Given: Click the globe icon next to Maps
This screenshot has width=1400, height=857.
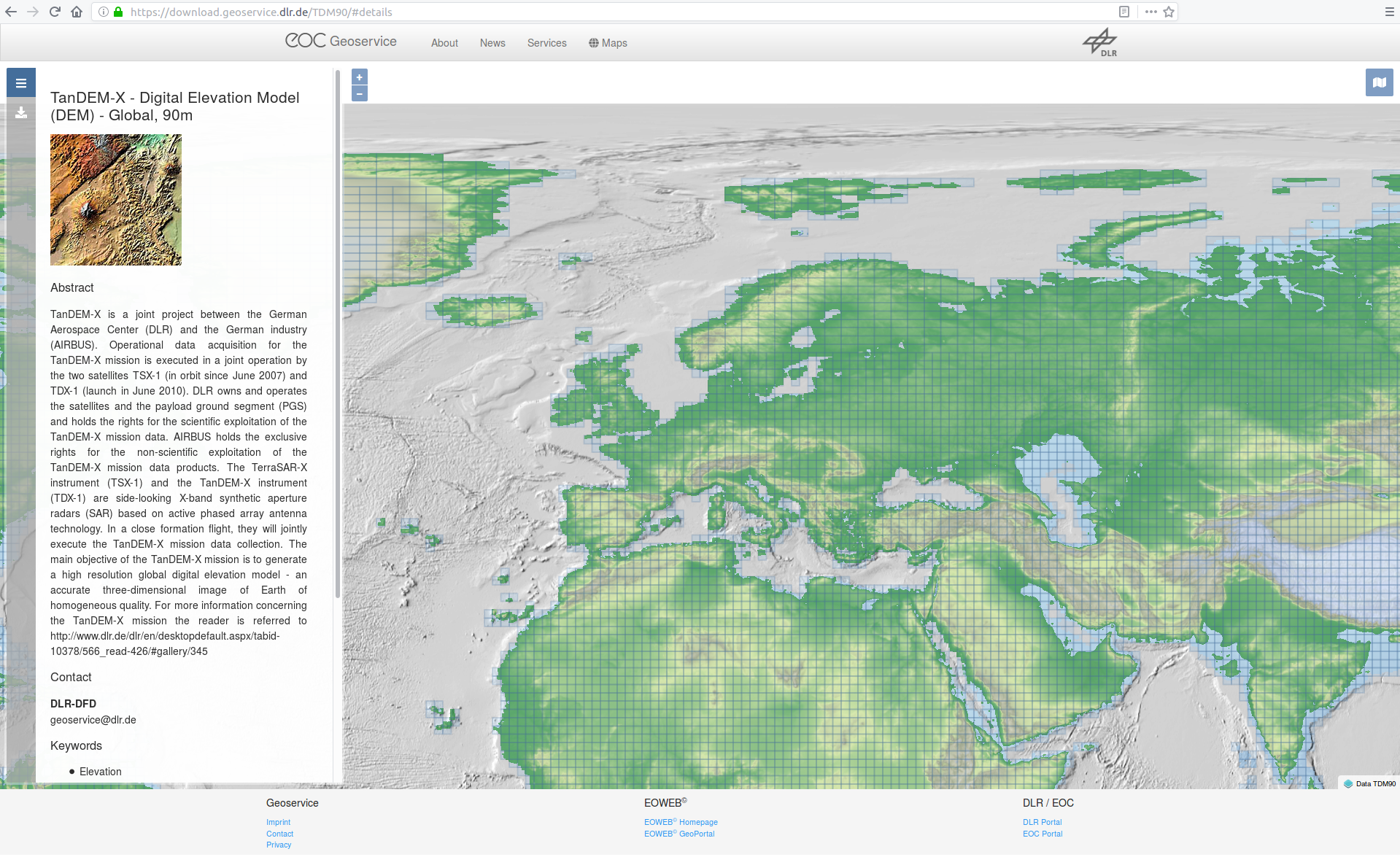Looking at the screenshot, I should point(593,43).
